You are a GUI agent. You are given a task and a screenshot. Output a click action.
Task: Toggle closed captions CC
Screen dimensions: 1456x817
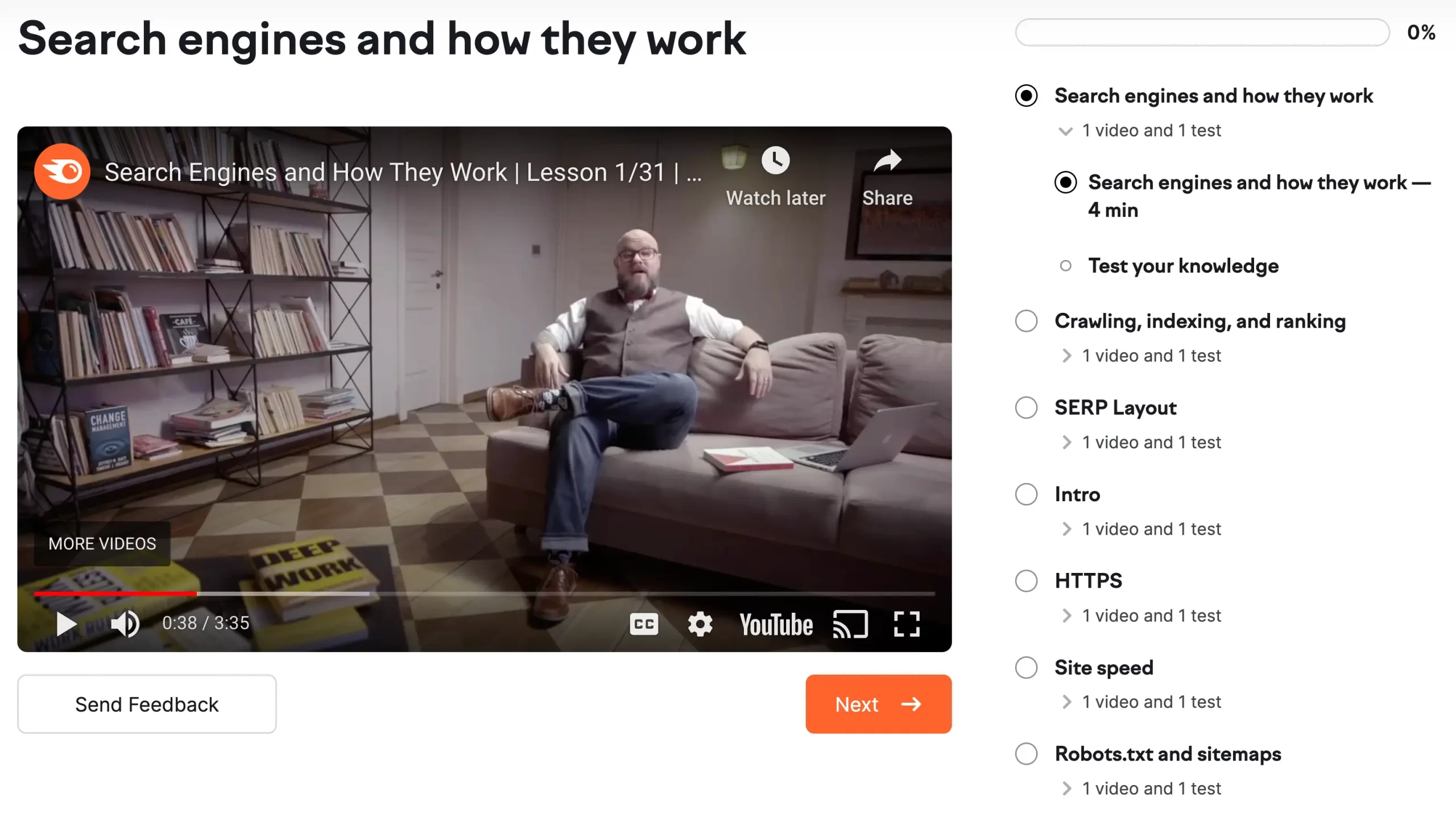click(x=644, y=624)
